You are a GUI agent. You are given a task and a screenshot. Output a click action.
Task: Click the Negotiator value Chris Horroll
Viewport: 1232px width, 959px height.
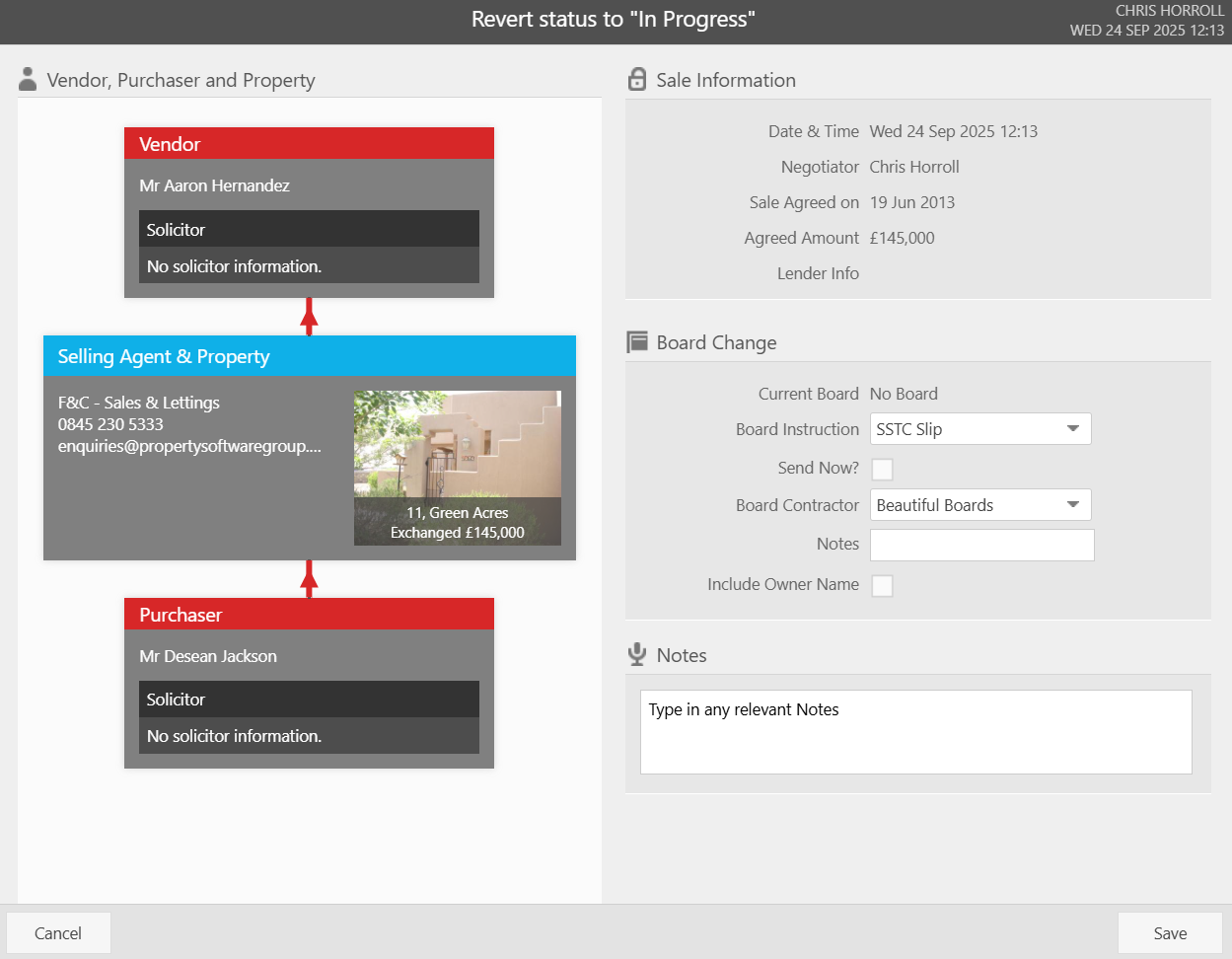[x=914, y=167]
